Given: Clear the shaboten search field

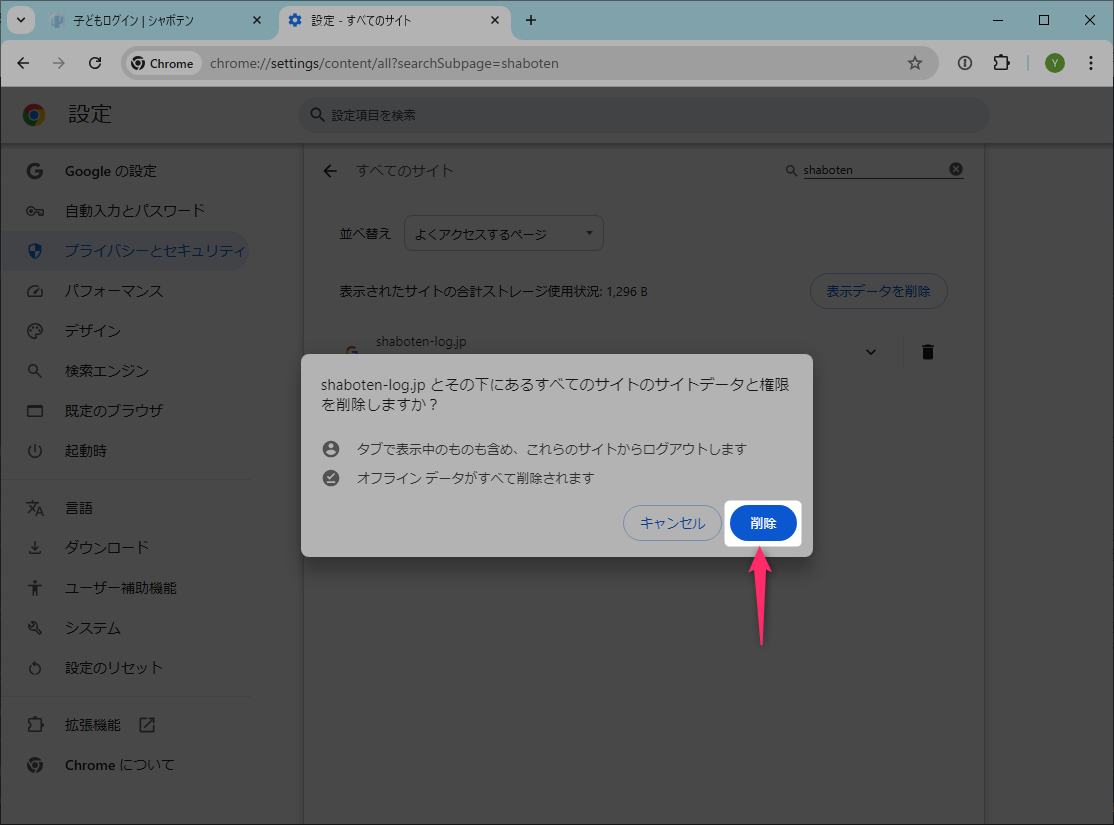Looking at the screenshot, I should click(x=956, y=169).
